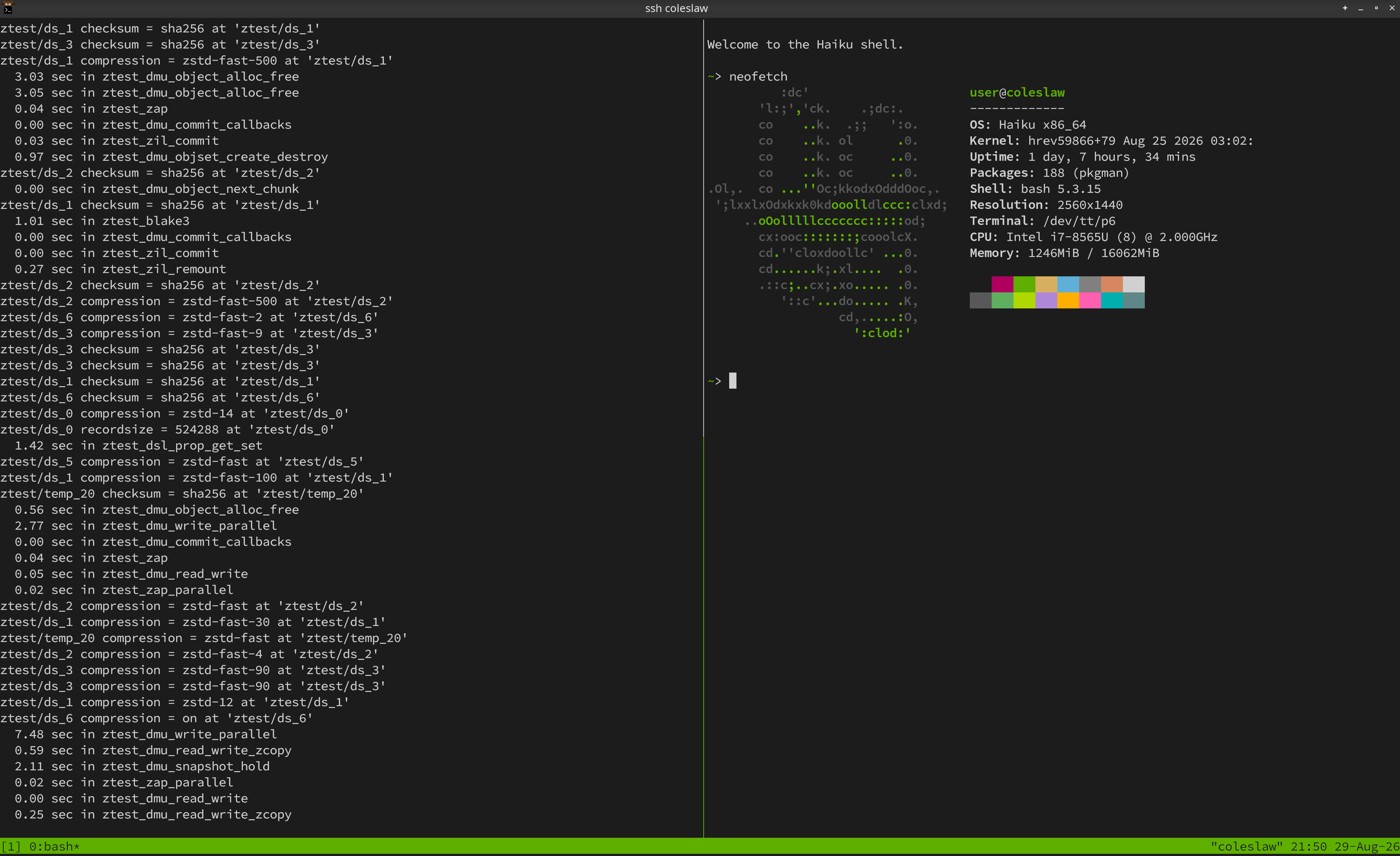The image size is (1400, 856).
Task: Click the status bar date '29-Aug-26'
Action: [x=1367, y=846]
